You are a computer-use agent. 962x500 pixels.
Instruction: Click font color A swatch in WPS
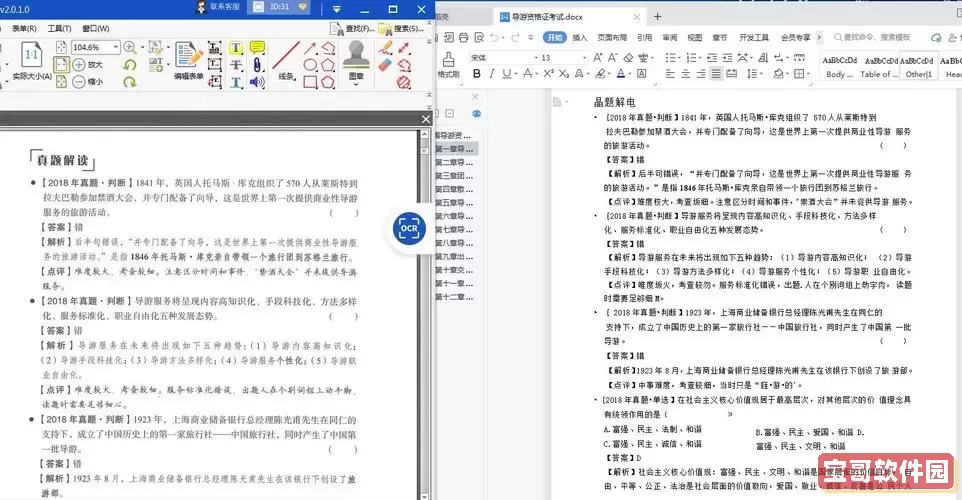(620, 74)
